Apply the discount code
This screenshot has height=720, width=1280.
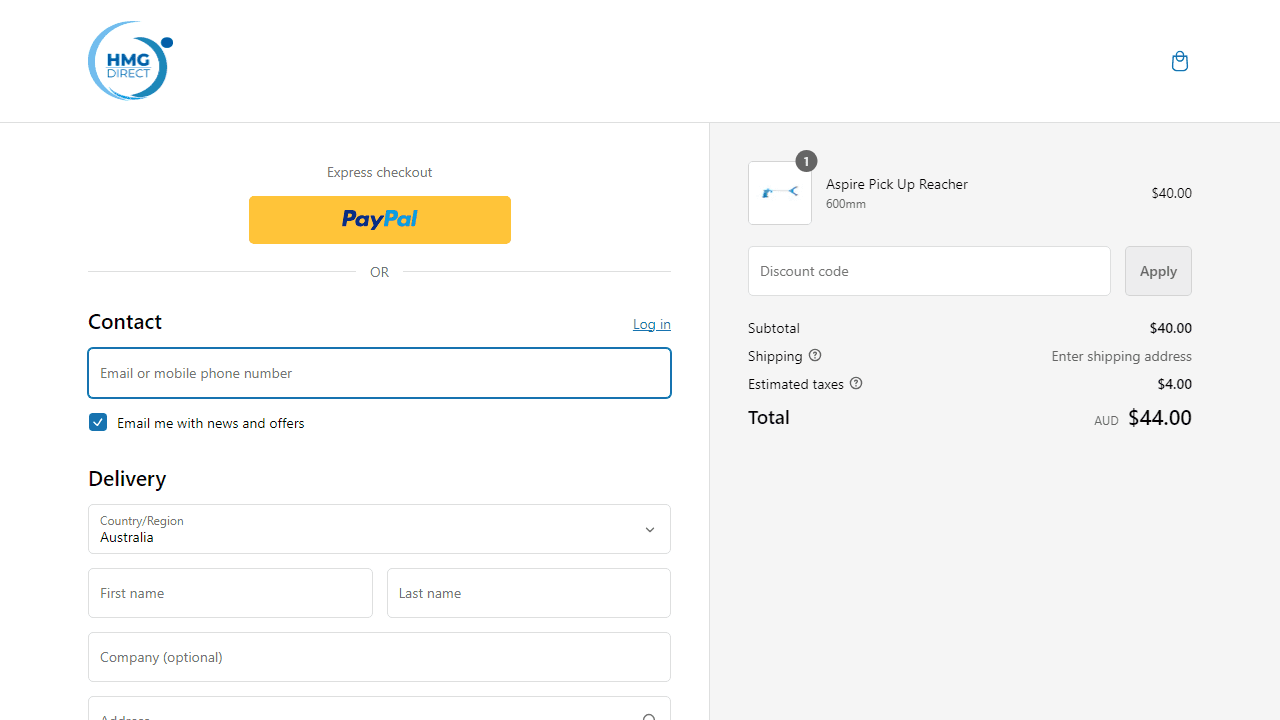(x=1158, y=271)
